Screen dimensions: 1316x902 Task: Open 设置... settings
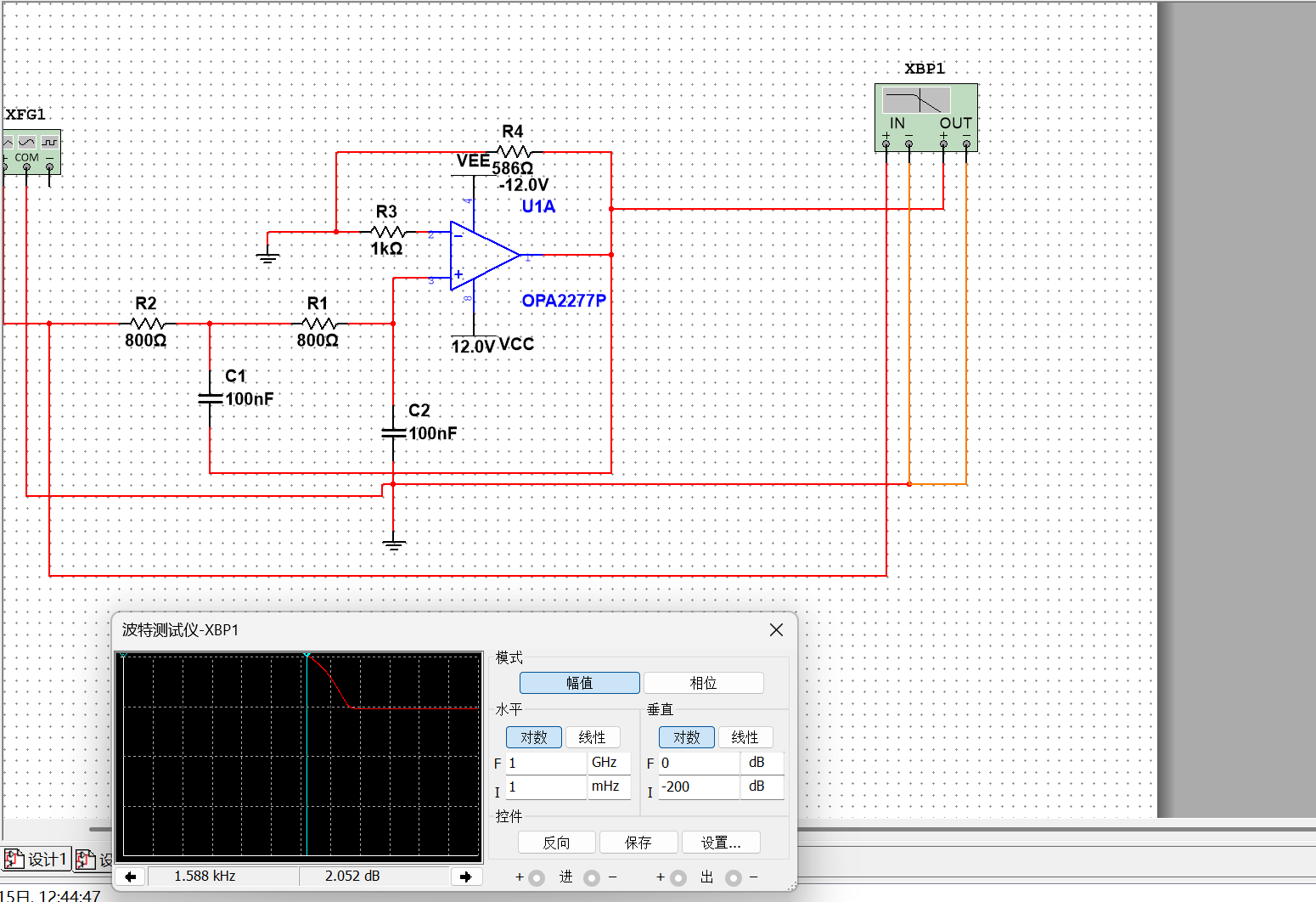point(721,843)
